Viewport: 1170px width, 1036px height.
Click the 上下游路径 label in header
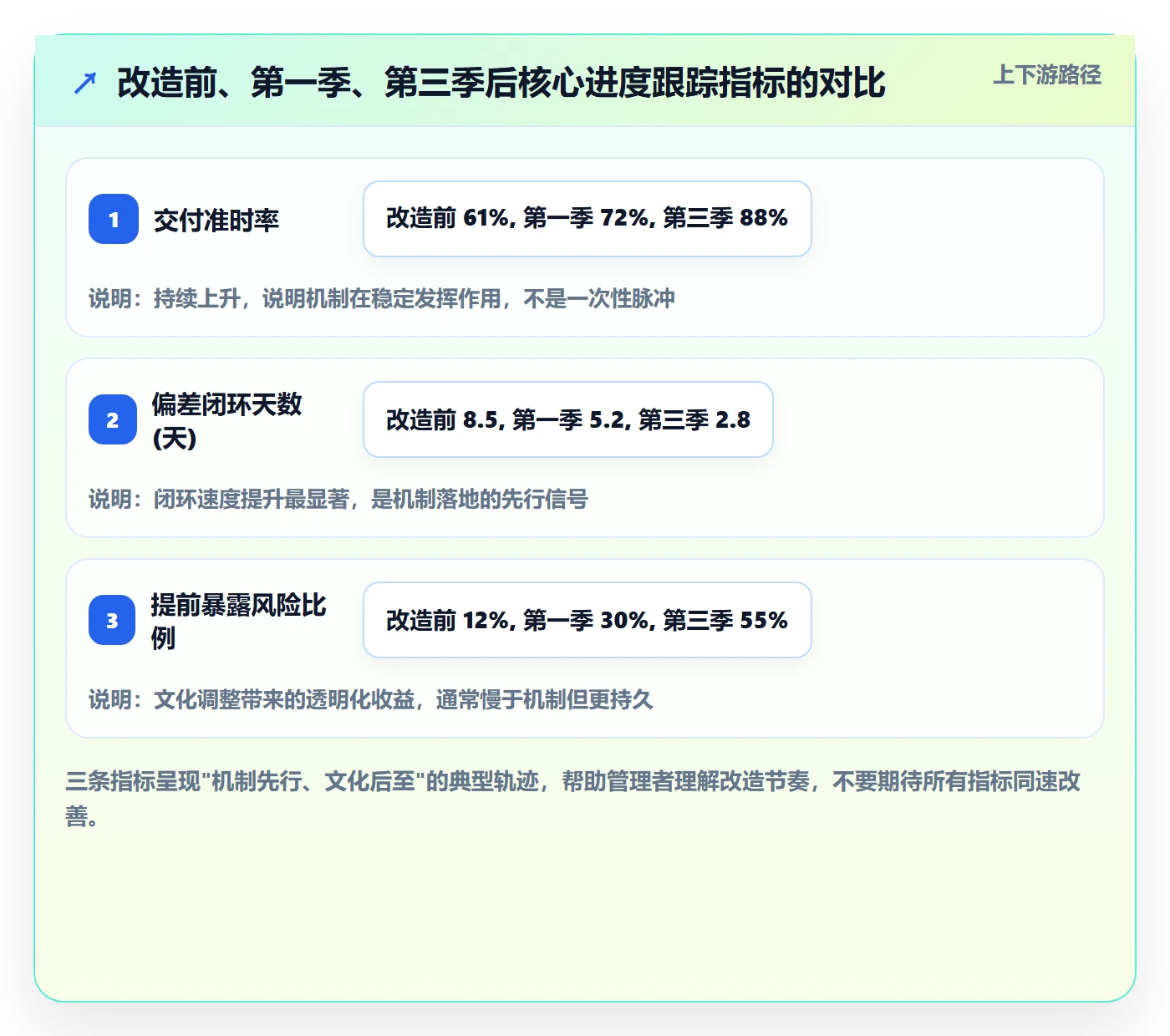pyautogui.click(x=1047, y=75)
